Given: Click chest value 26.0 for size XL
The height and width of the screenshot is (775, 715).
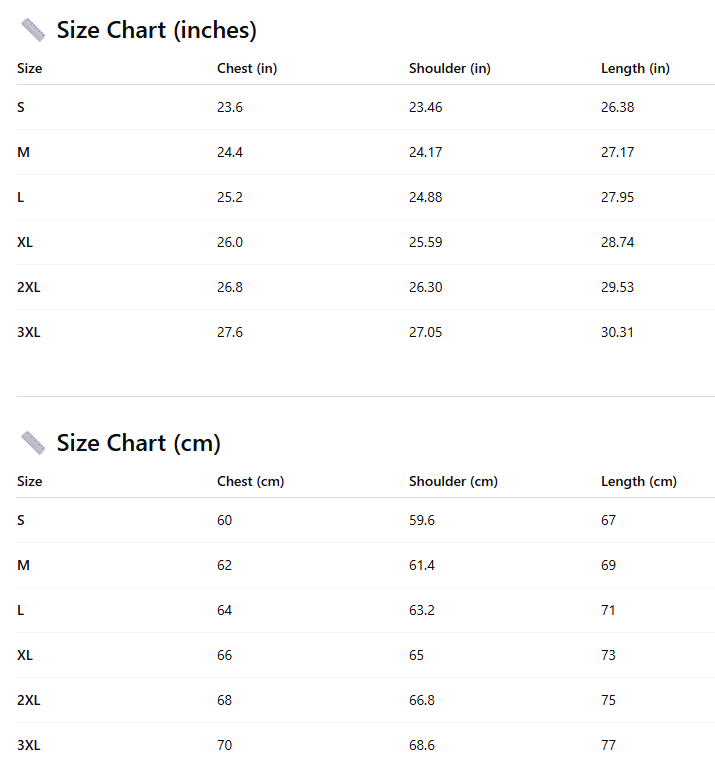Looking at the screenshot, I should (230, 242).
